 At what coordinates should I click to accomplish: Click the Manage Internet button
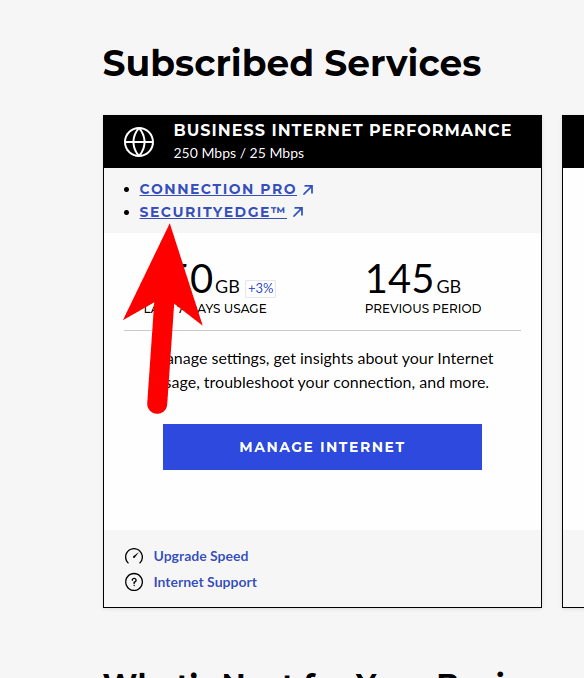click(322, 447)
